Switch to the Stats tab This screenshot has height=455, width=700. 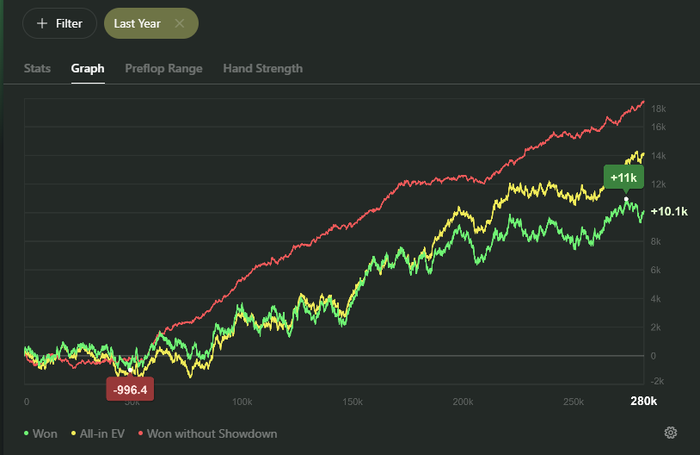(x=37, y=69)
